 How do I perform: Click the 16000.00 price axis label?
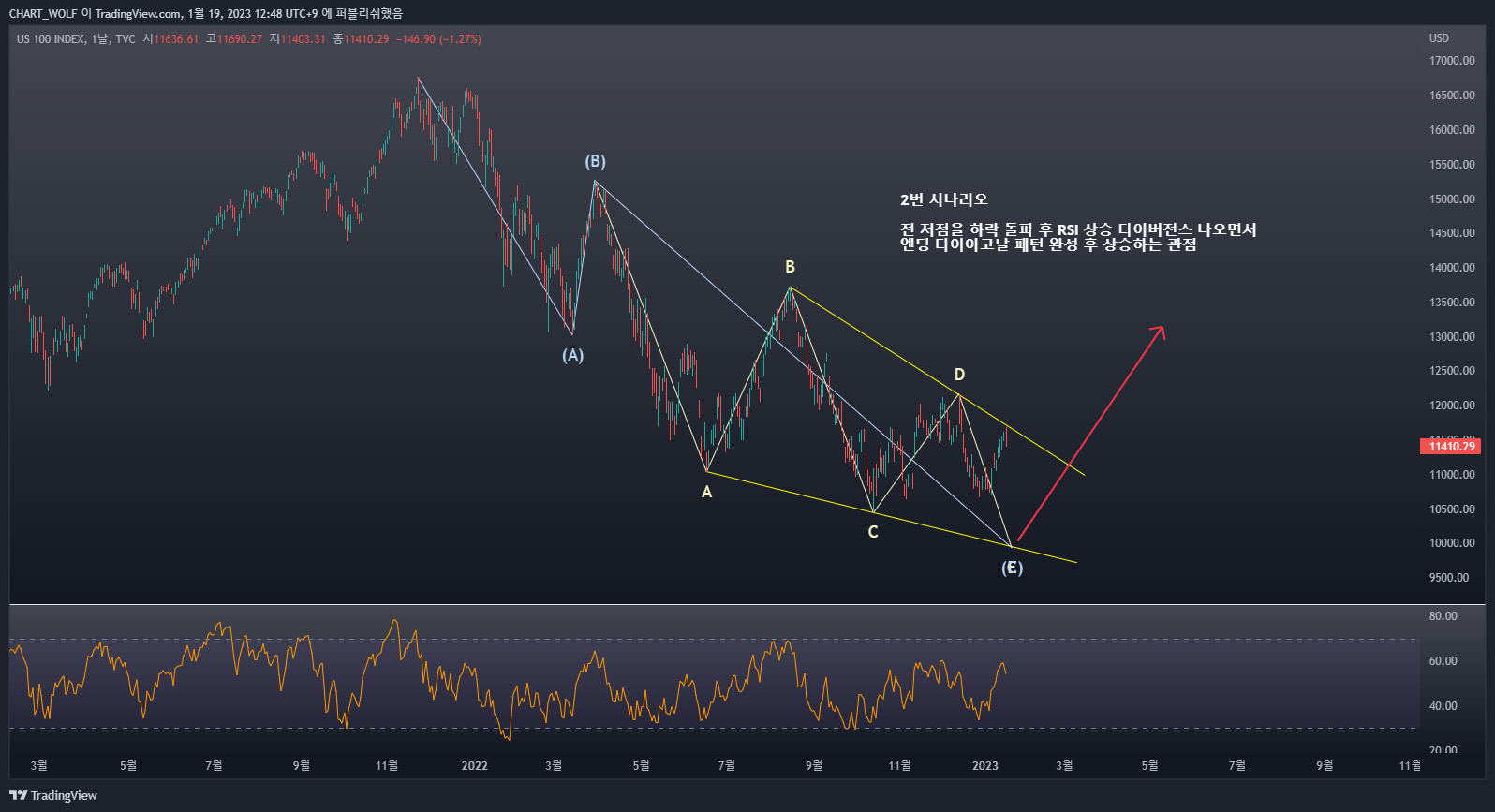click(1452, 130)
